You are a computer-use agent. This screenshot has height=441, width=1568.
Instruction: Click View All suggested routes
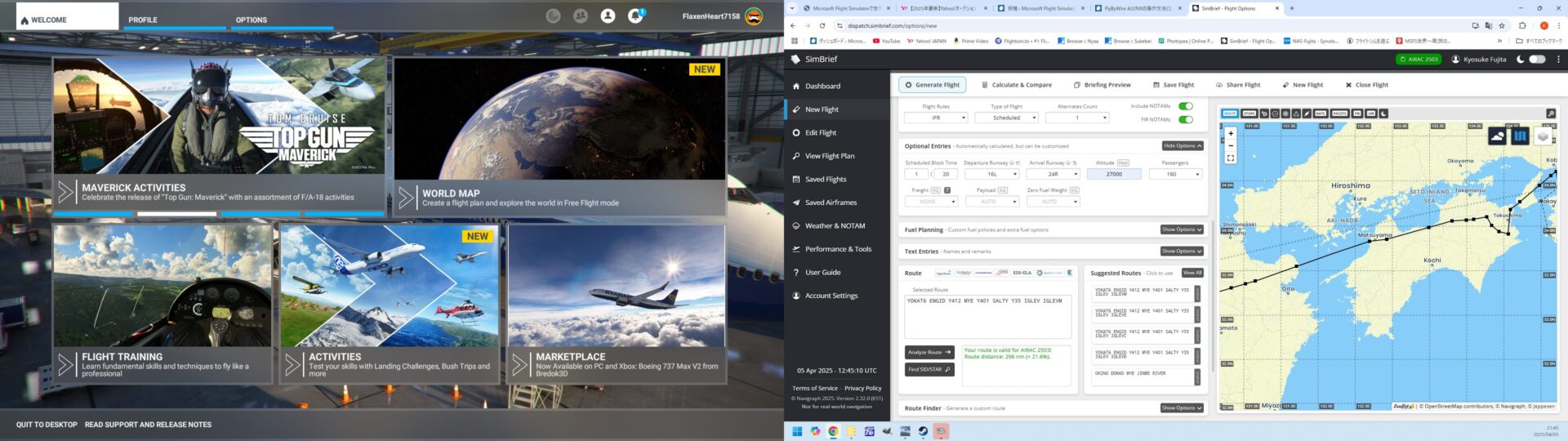1192,273
